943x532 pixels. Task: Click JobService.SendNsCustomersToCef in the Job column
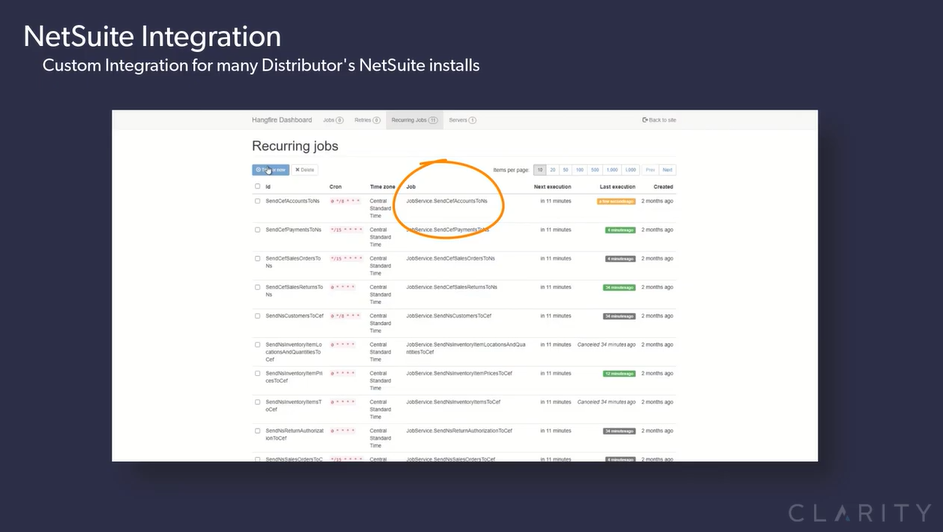point(449,316)
